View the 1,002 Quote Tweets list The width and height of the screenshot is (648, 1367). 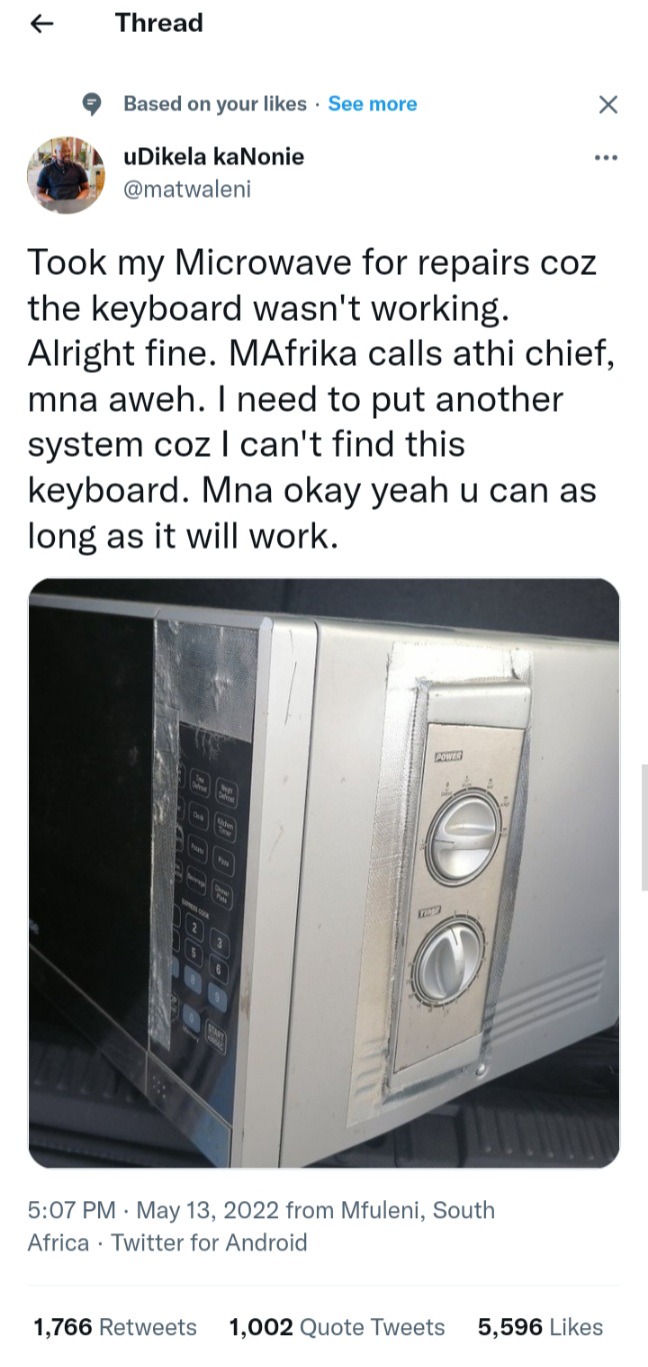point(337,1327)
